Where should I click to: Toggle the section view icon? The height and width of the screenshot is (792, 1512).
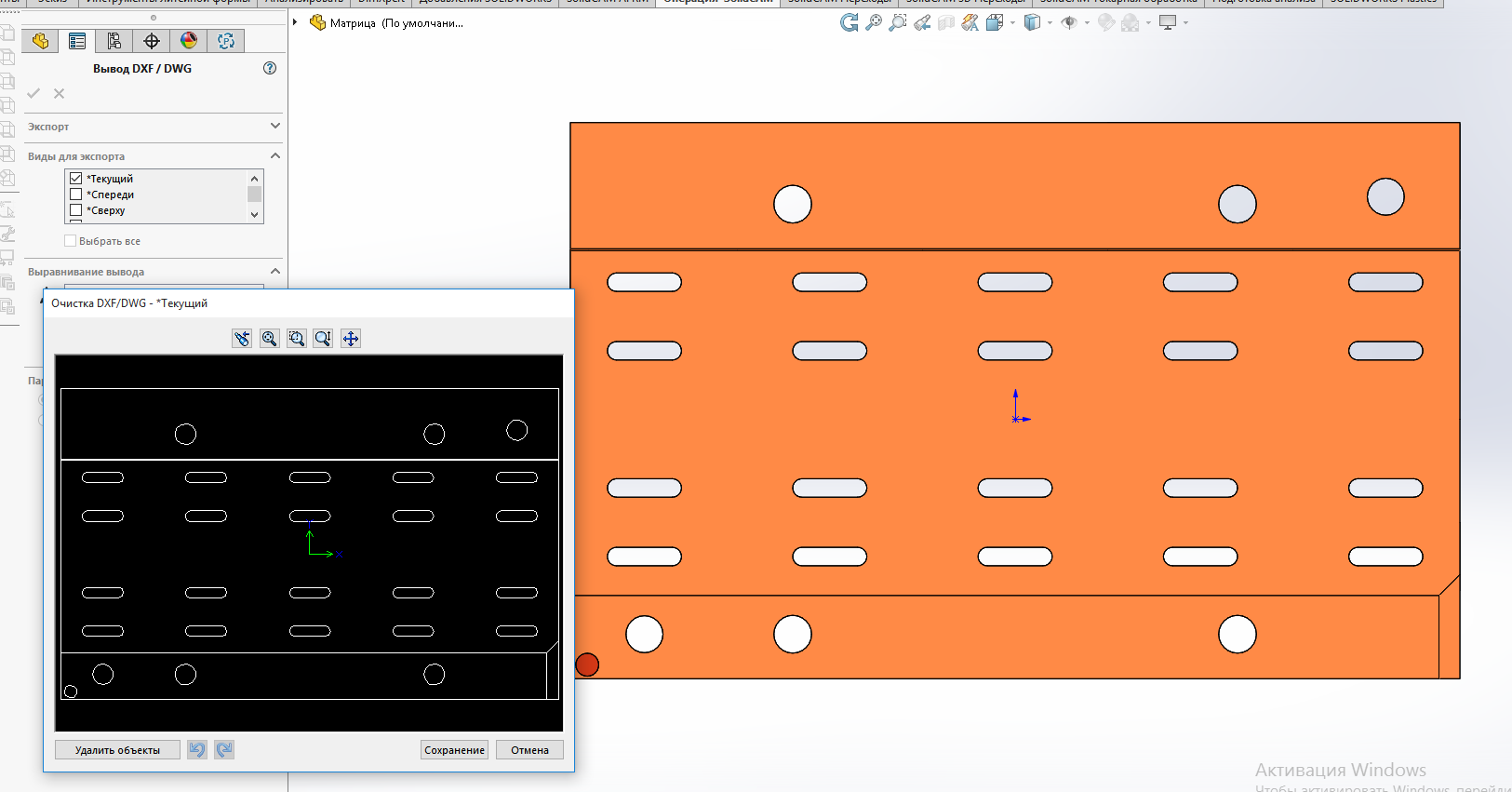946,23
